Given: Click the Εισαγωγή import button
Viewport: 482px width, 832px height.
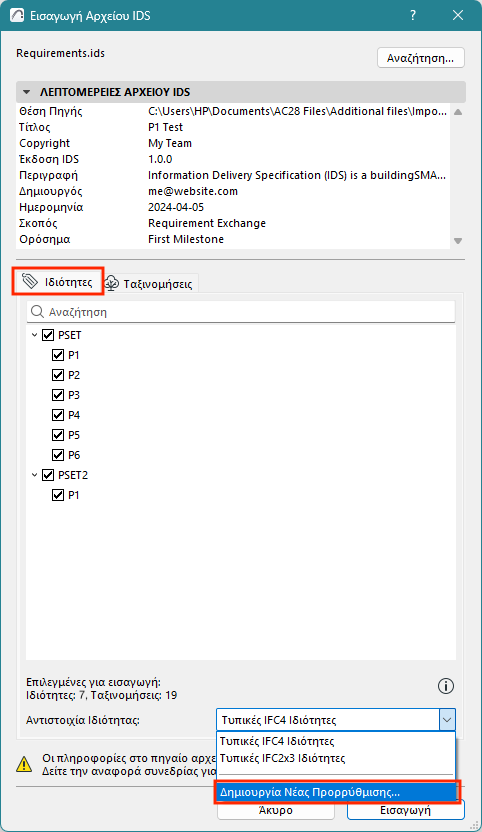Looking at the screenshot, I should coord(406,810).
